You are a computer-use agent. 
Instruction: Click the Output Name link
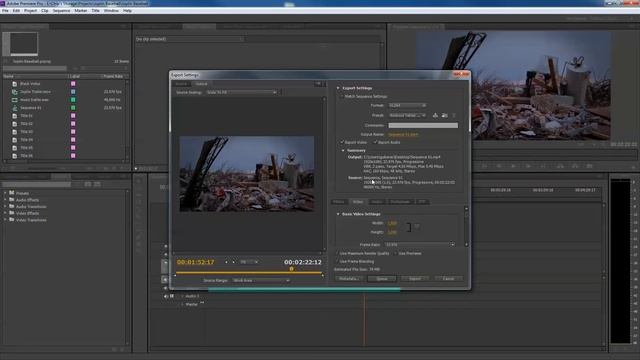(403, 134)
